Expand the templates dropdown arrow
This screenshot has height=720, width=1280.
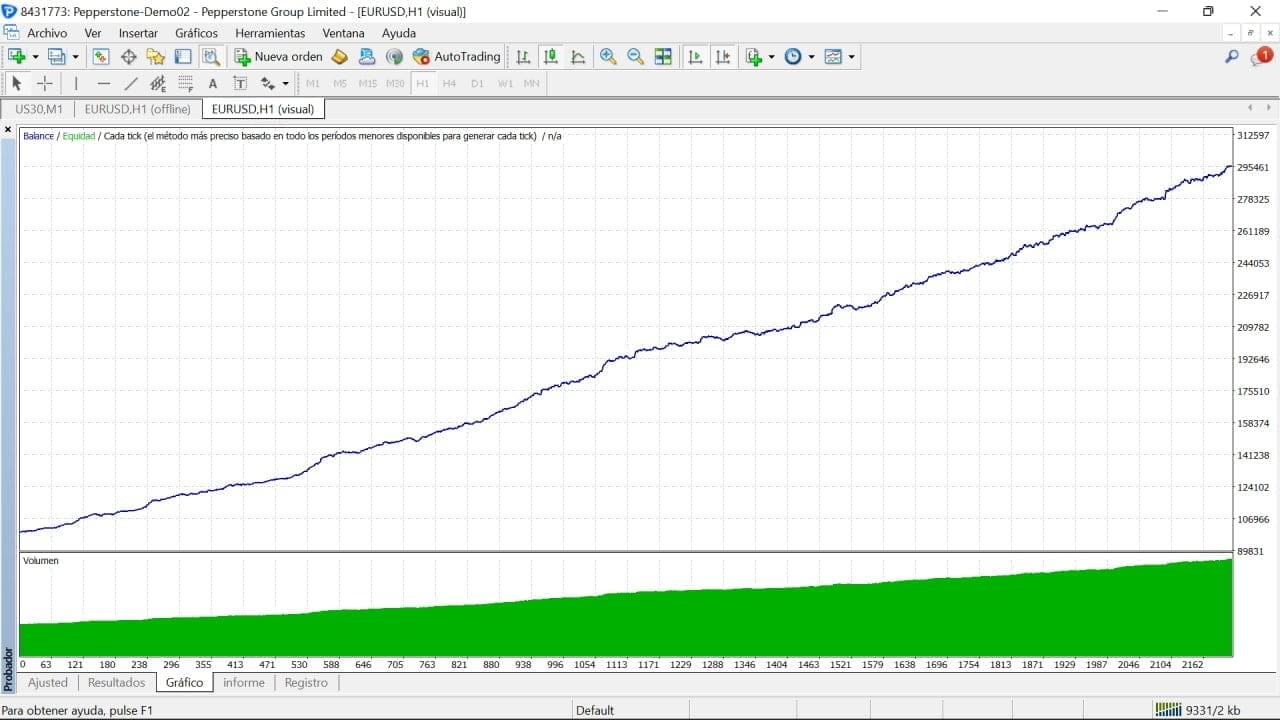[x=852, y=57]
